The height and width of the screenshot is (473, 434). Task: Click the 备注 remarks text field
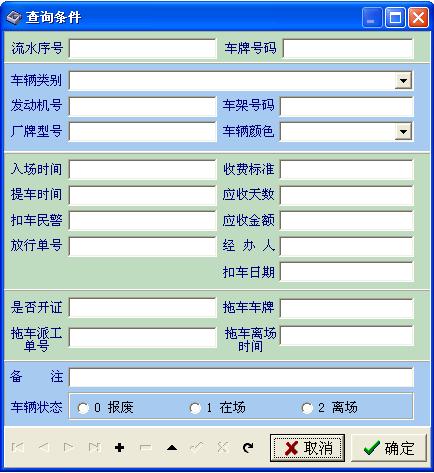pos(241,377)
